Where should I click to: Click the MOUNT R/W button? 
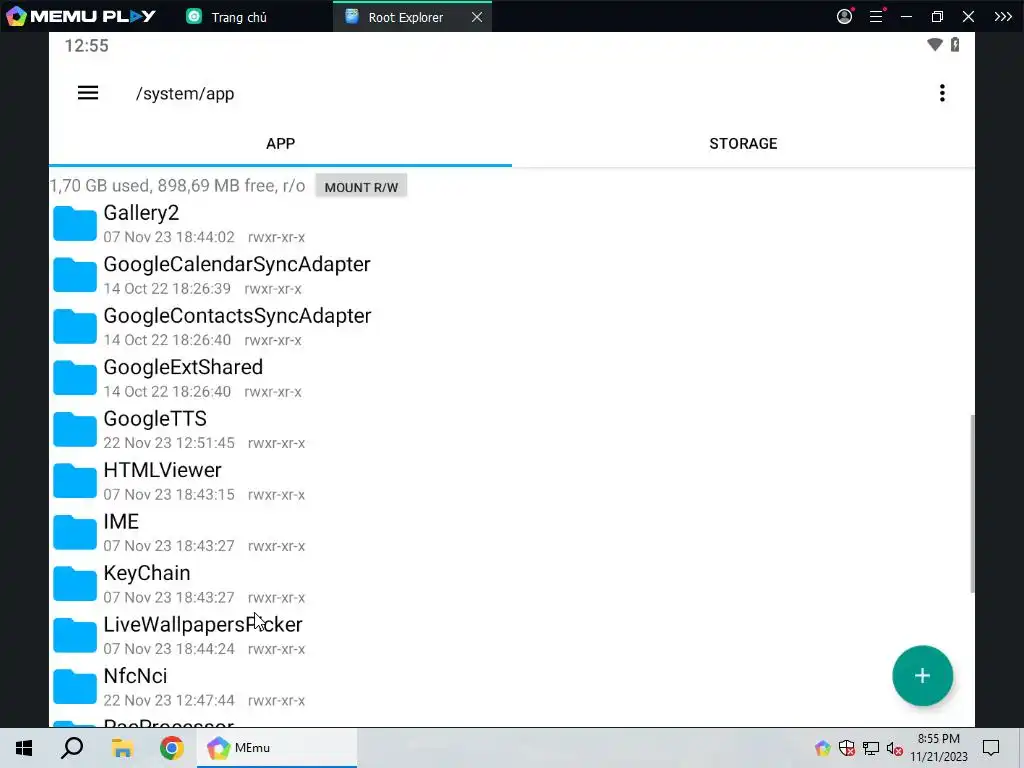click(361, 187)
